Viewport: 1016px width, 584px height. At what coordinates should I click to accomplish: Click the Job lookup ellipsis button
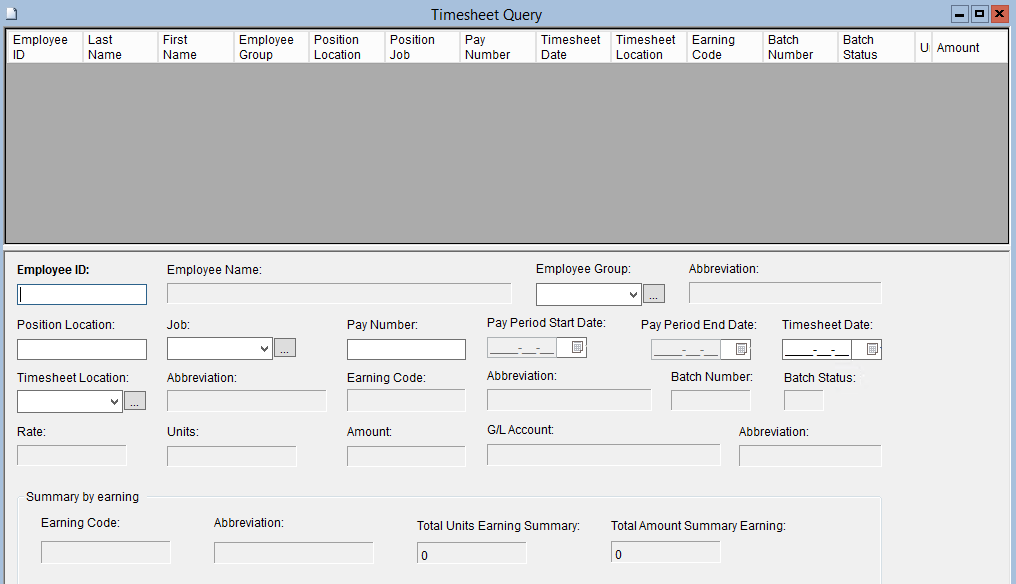pyautogui.click(x=285, y=348)
